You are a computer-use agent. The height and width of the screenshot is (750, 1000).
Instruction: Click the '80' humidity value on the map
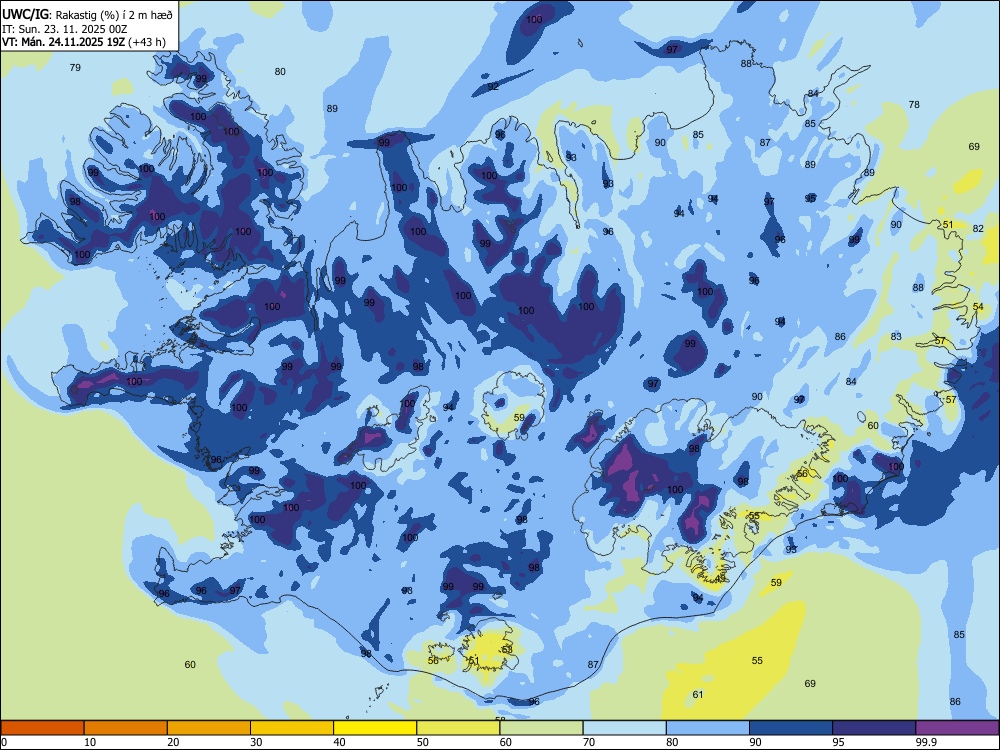[280, 71]
